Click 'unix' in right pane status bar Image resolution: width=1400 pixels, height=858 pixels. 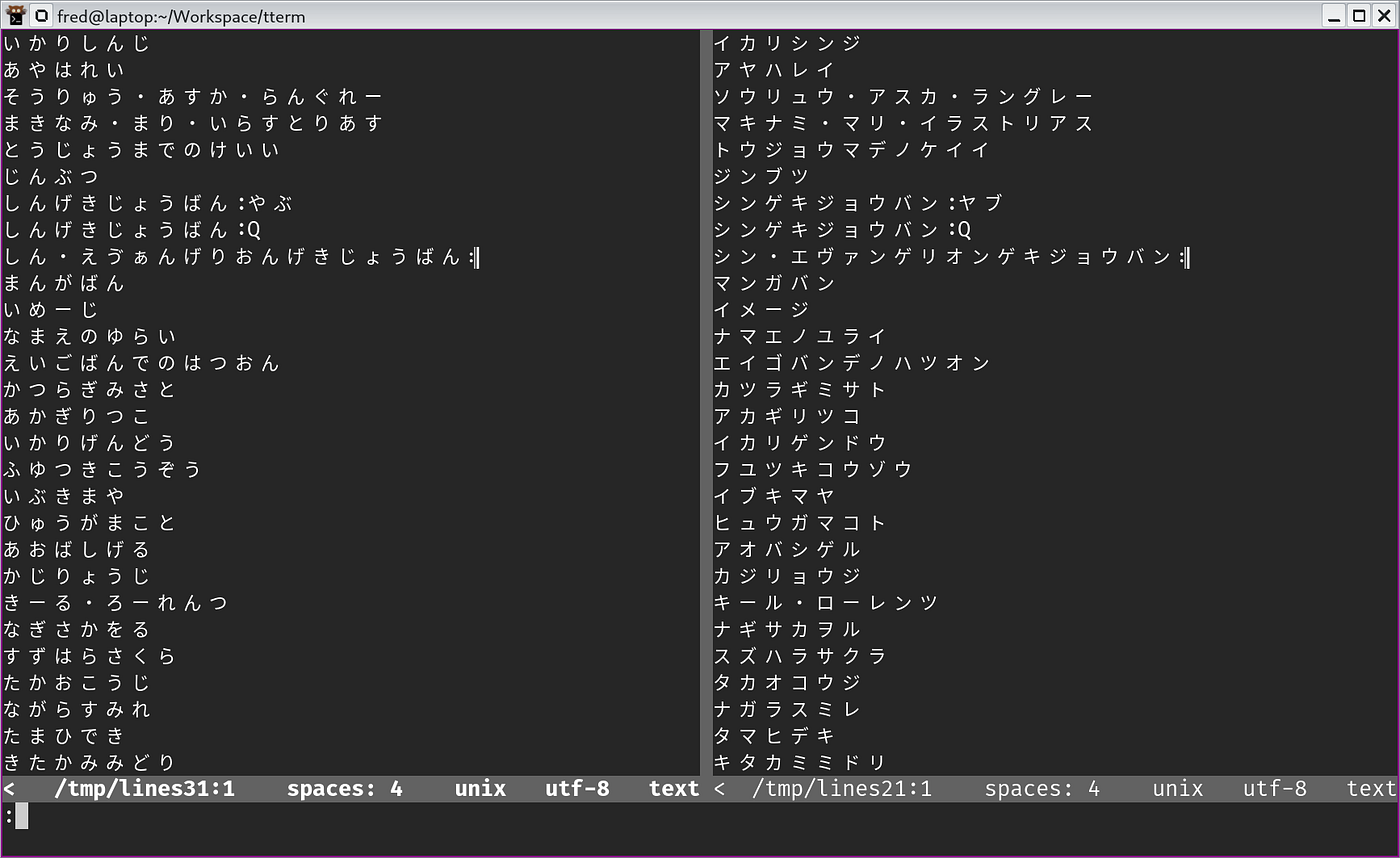(x=1178, y=789)
